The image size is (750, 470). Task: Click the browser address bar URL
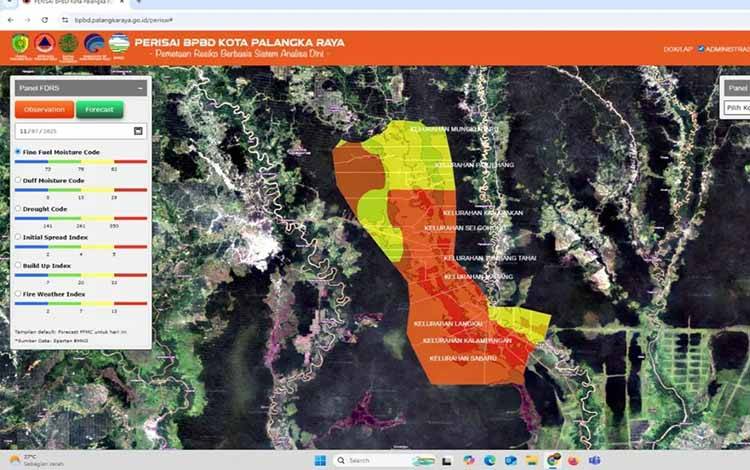tap(123, 20)
